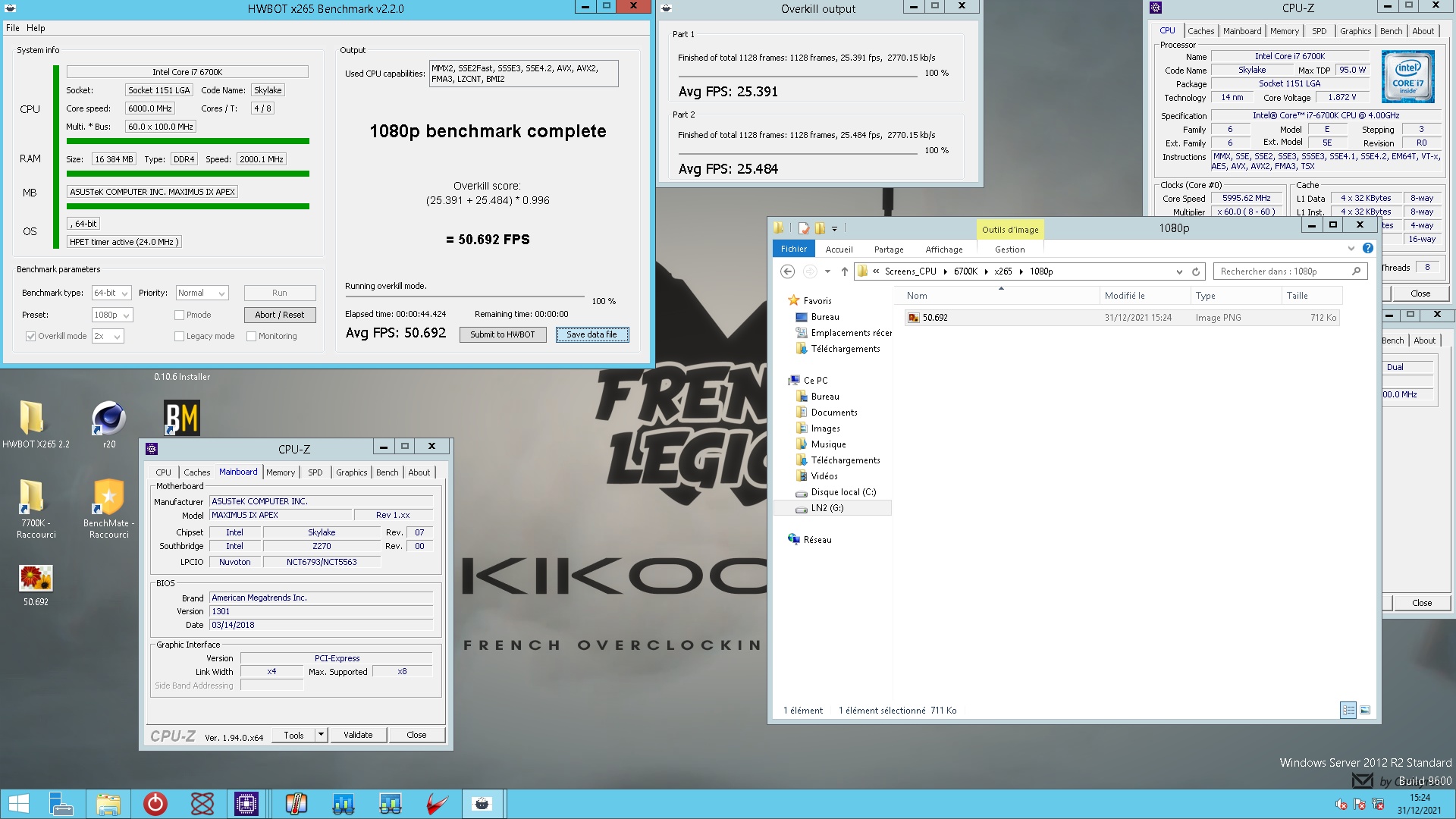Select Disque local (C:) in tree
This screenshot has height=819, width=1456.
843,492
